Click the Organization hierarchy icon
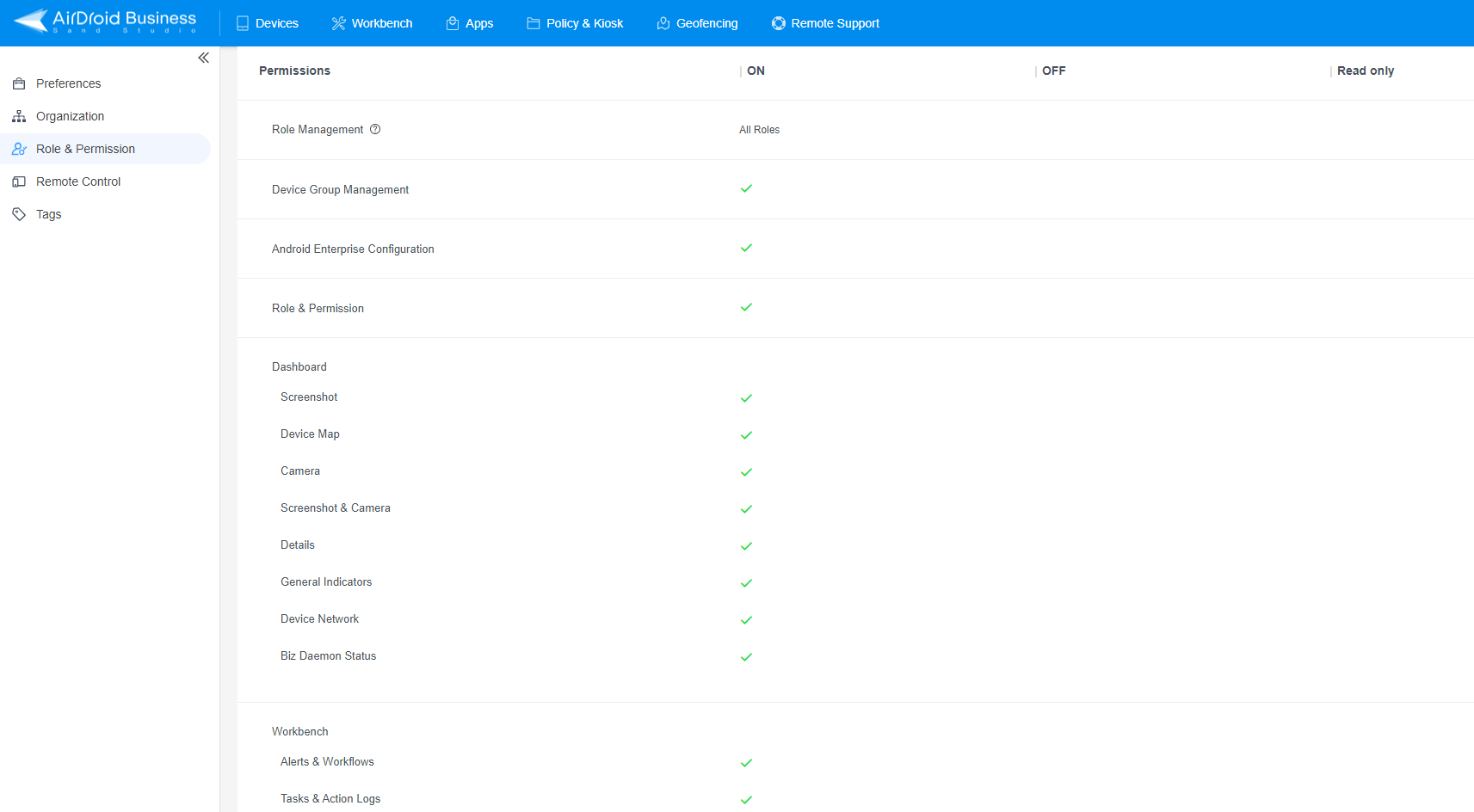The height and width of the screenshot is (812, 1474). (19, 116)
